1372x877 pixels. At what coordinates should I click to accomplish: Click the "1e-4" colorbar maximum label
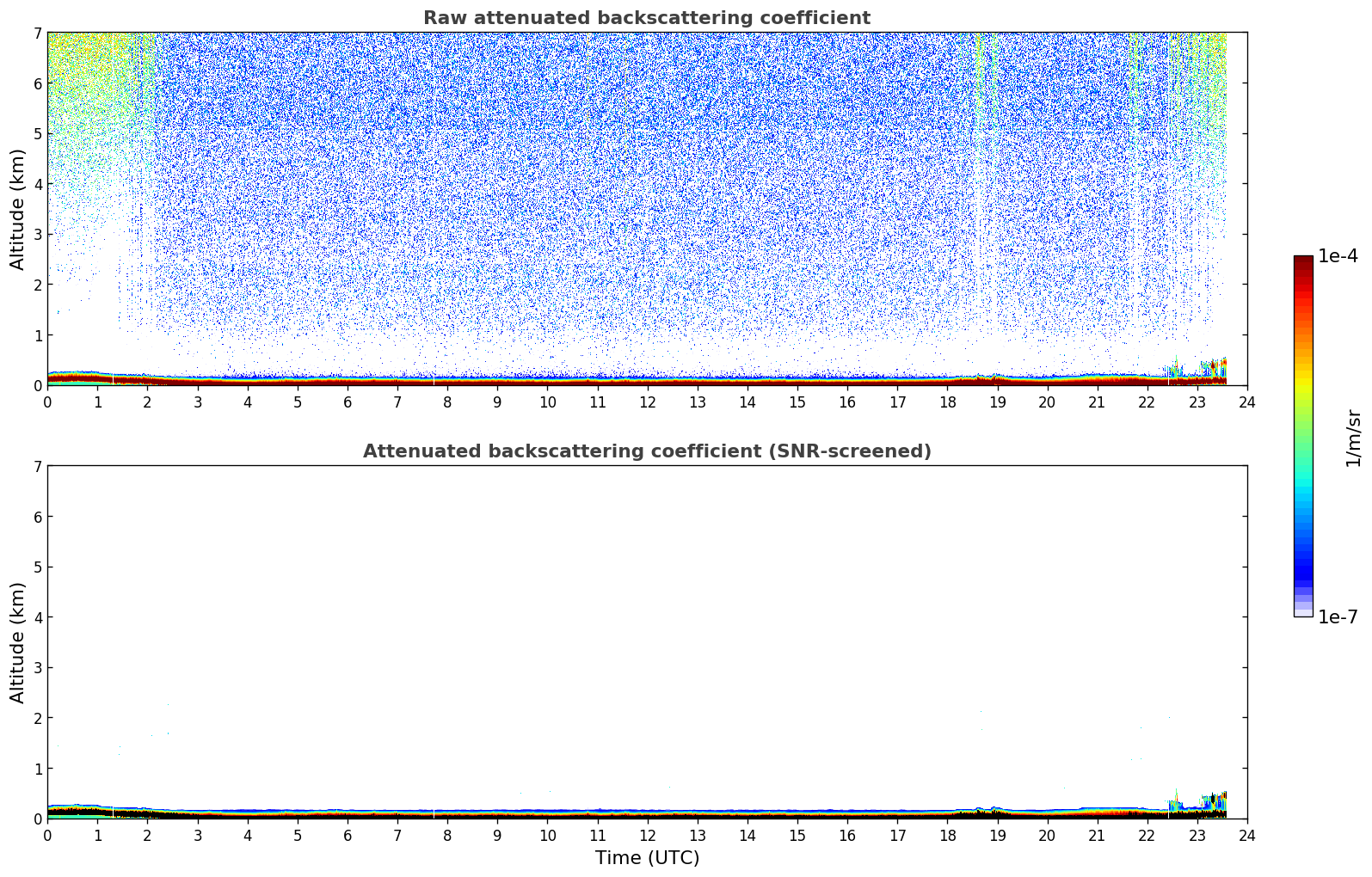[1338, 256]
